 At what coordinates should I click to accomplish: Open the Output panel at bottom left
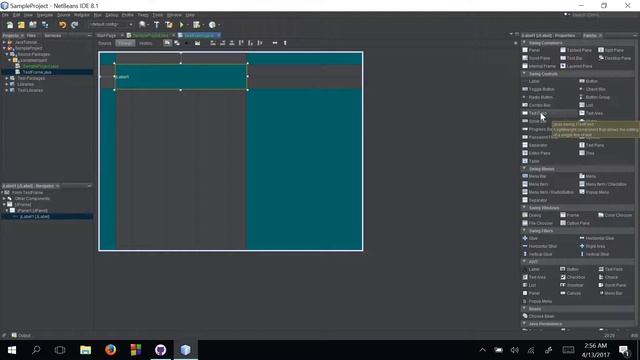[21, 336]
